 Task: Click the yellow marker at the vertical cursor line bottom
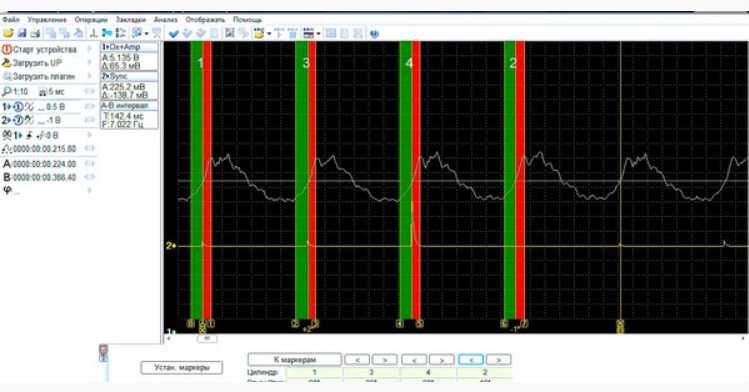[621, 327]
